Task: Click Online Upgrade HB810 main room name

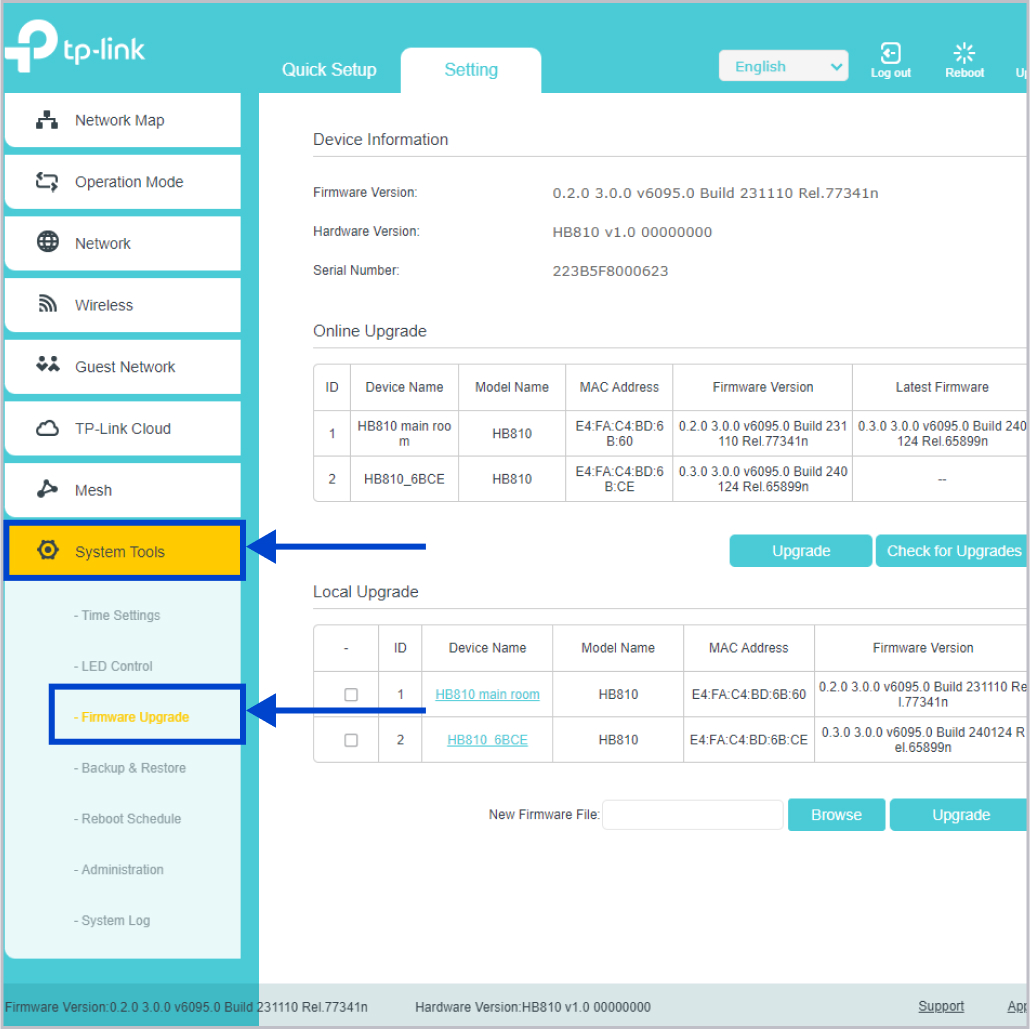Action: click(x=404, y=434)
